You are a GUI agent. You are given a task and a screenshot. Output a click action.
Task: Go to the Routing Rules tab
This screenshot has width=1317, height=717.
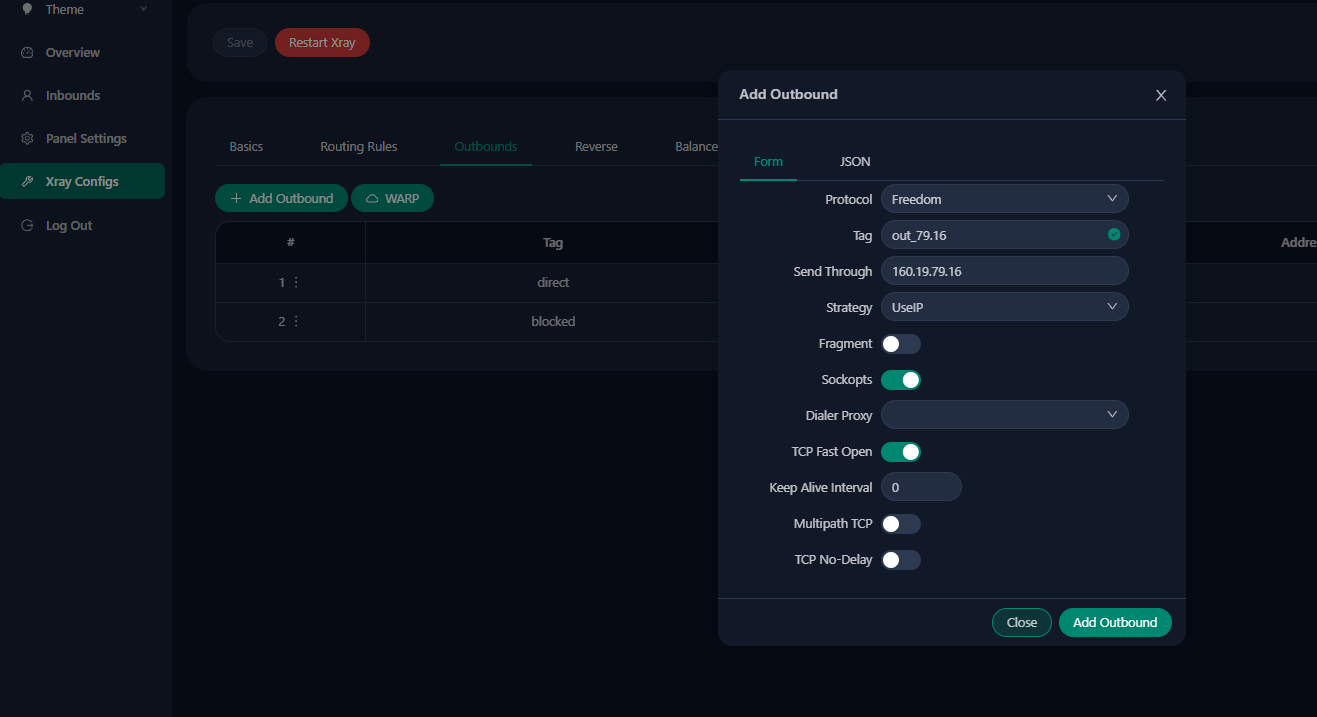click(358, 147)
